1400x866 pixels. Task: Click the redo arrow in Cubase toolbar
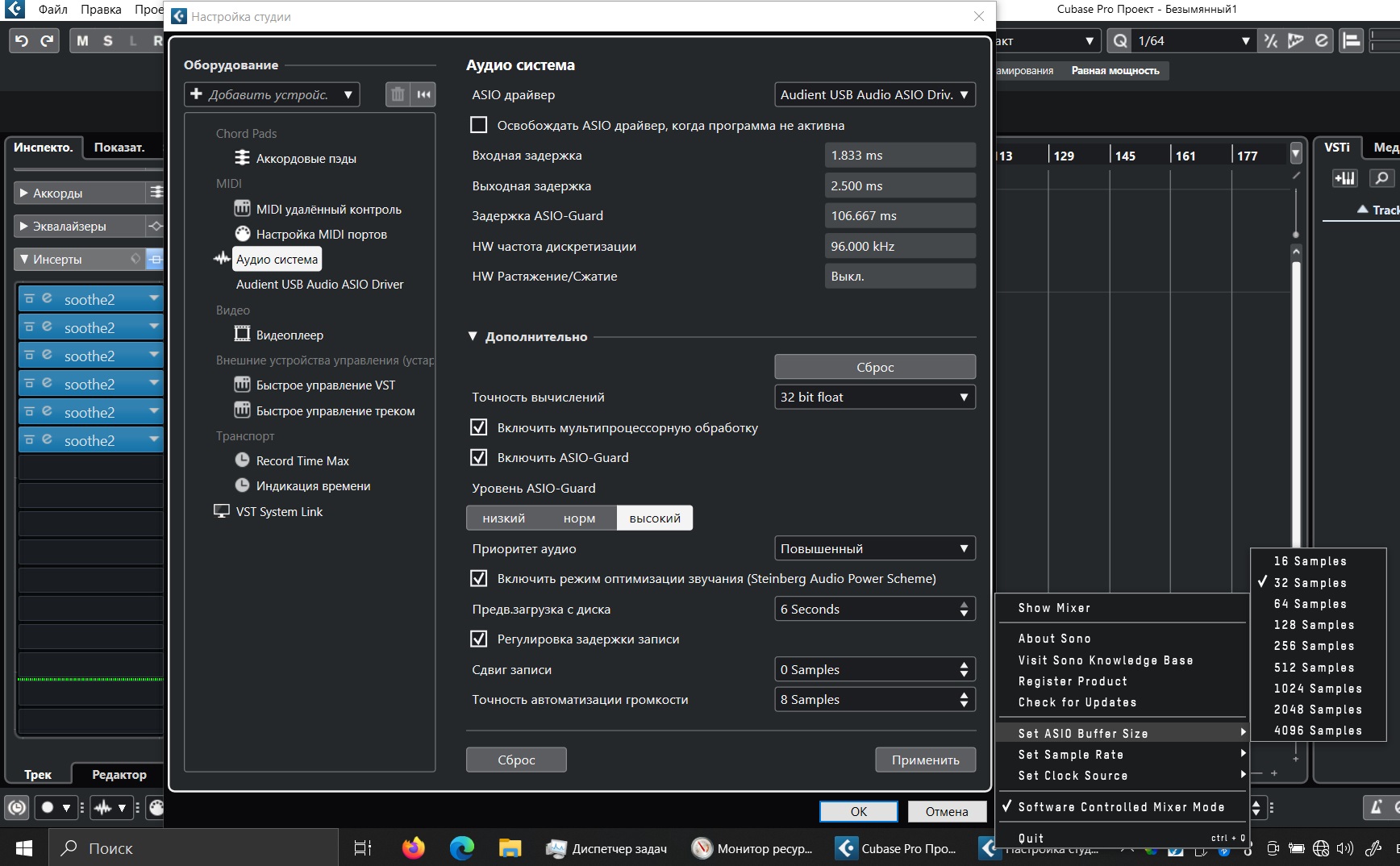[x=48, y=40]
